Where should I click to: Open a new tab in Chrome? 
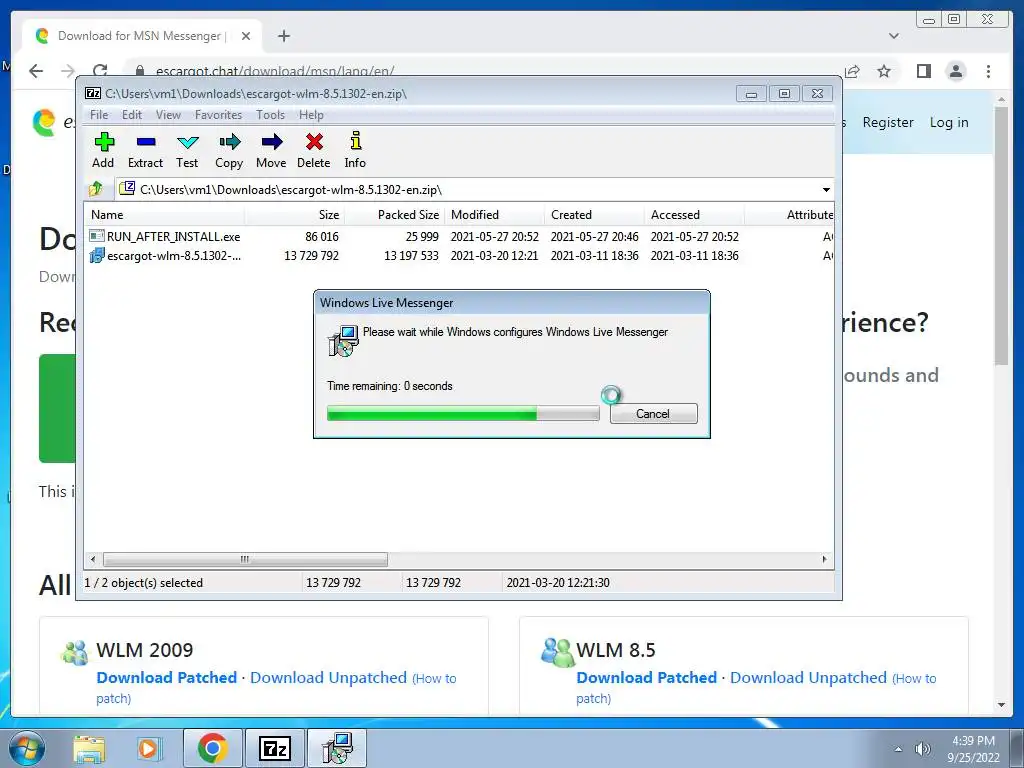[x=283, y=36]
